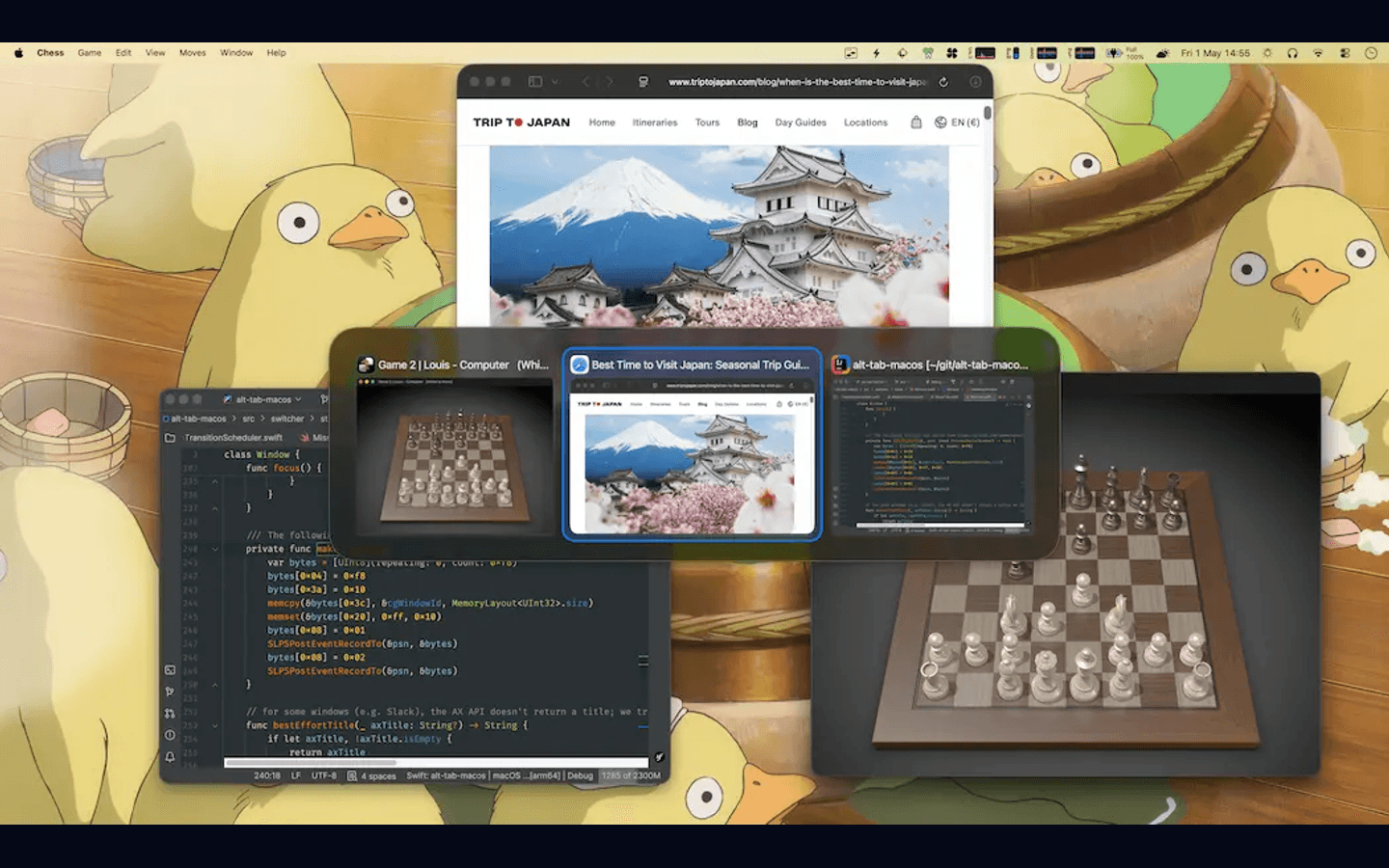Open the IDE Notifications bell icon

point(170,757)
